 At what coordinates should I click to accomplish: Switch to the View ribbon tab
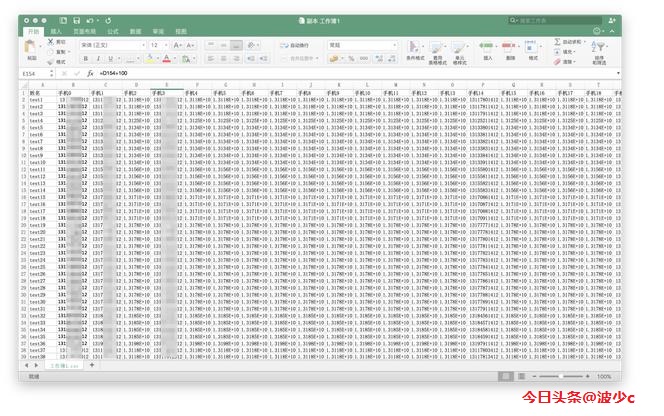[181, 31]
